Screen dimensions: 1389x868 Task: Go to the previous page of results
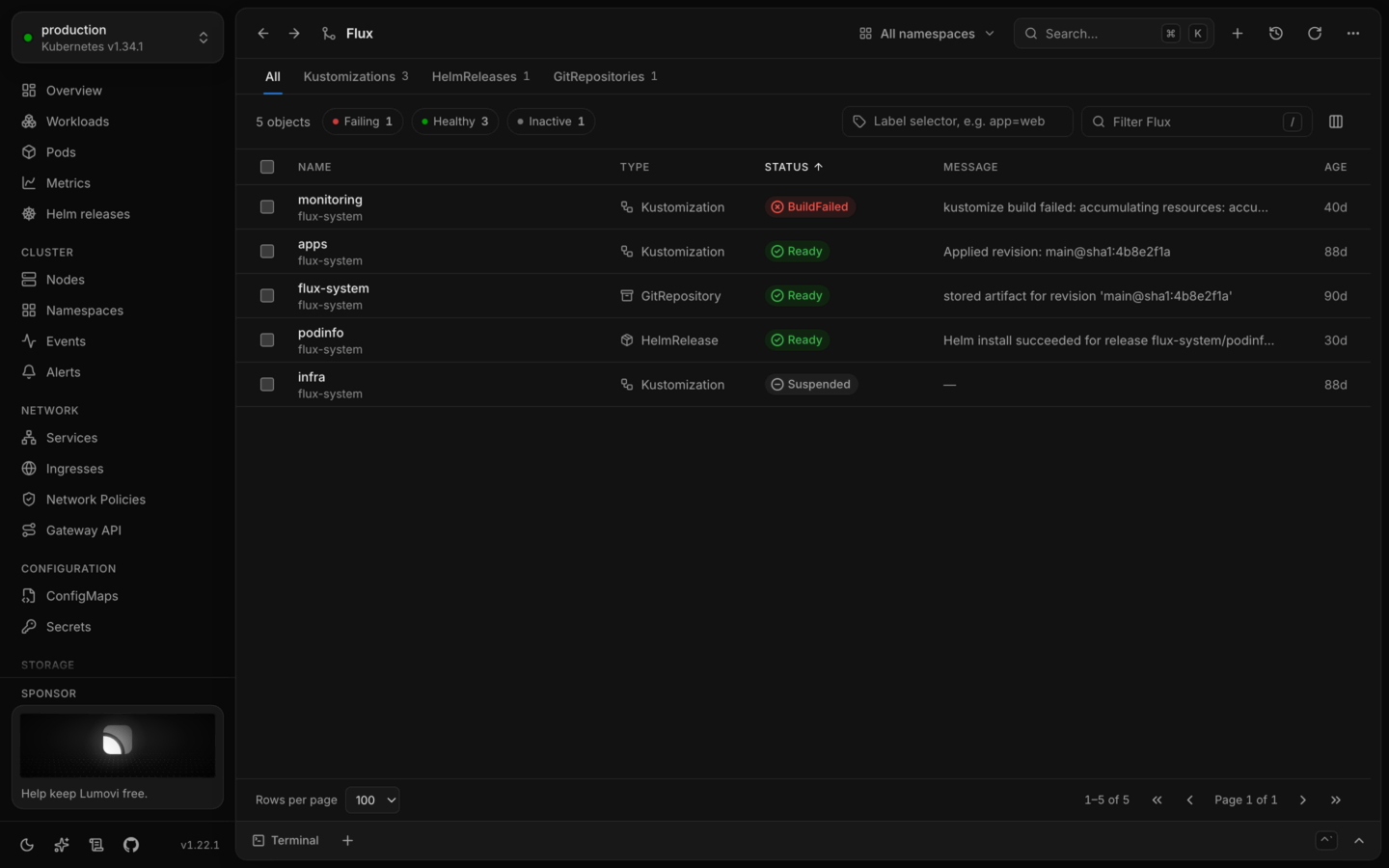[1190, 800]
